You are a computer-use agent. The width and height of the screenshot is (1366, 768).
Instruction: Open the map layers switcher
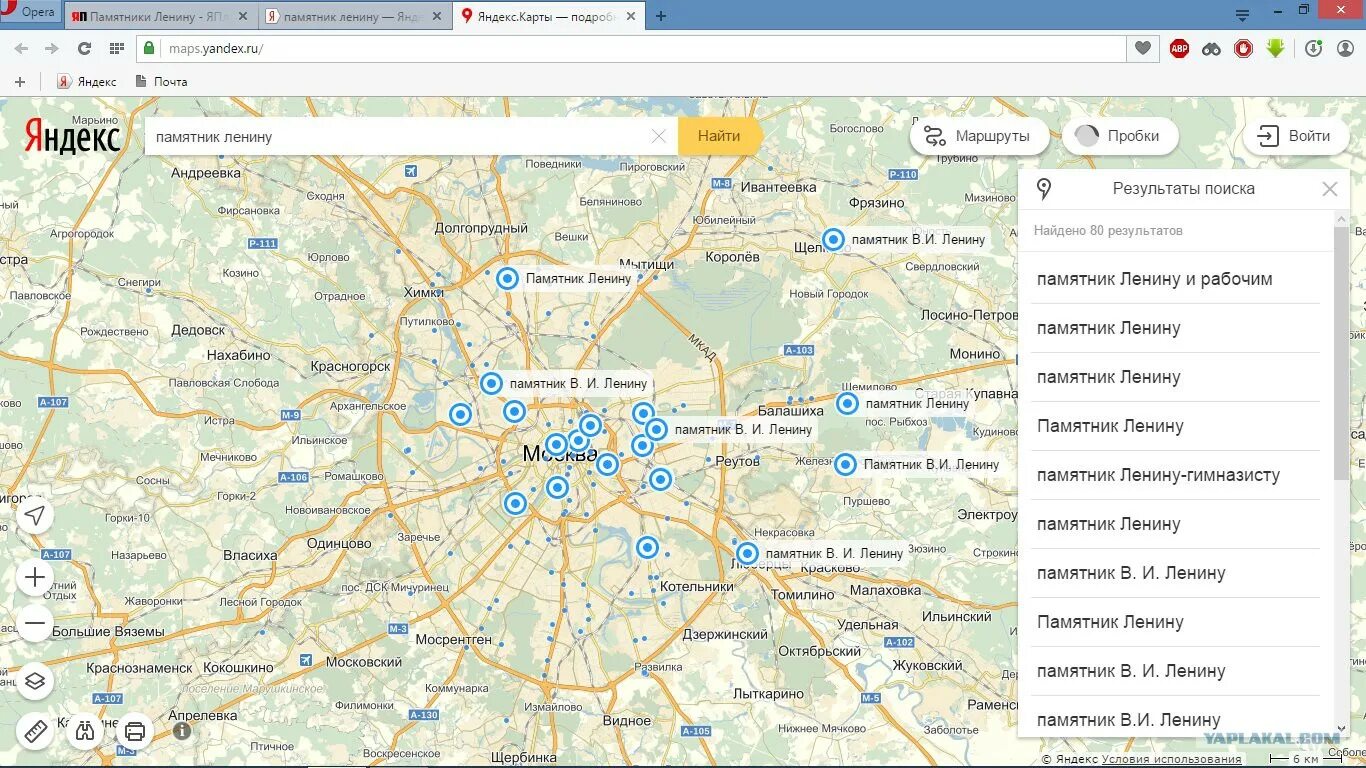(35, 682)
